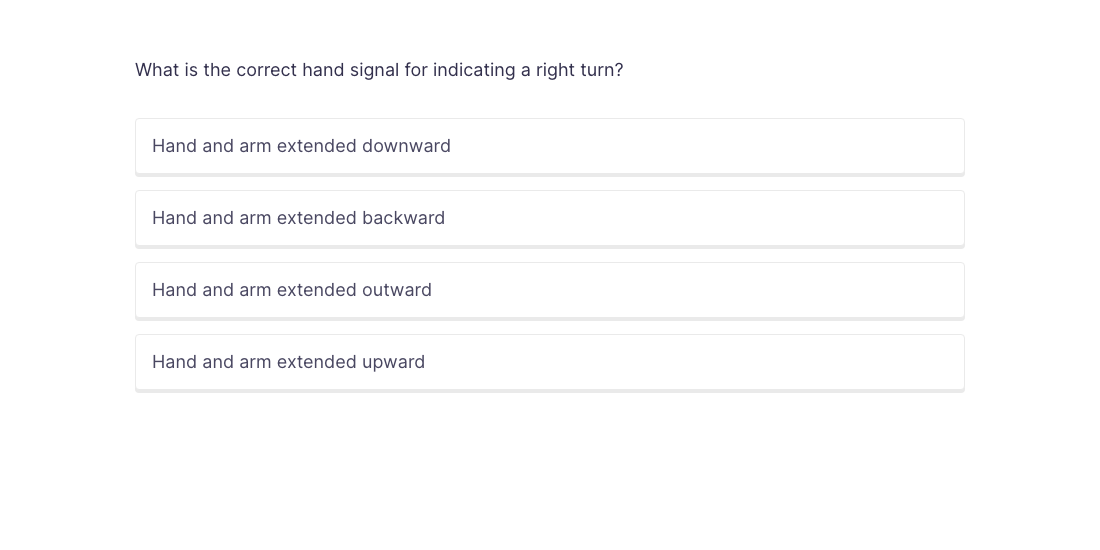This screenshot has width=1100, height=550.
Task: Answer the quiz with the "outward" option
Action: [549, 290]
